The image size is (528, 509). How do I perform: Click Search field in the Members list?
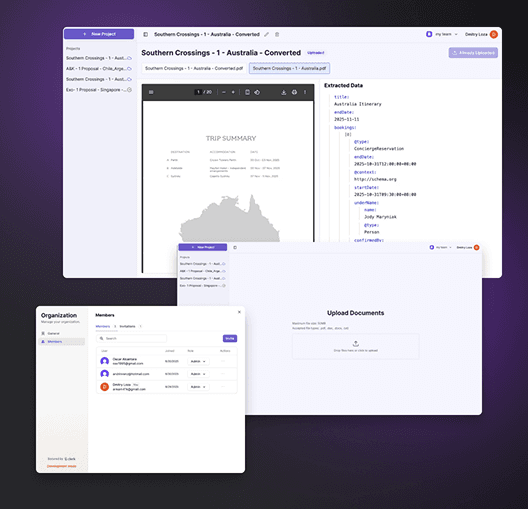click(131, 338)
